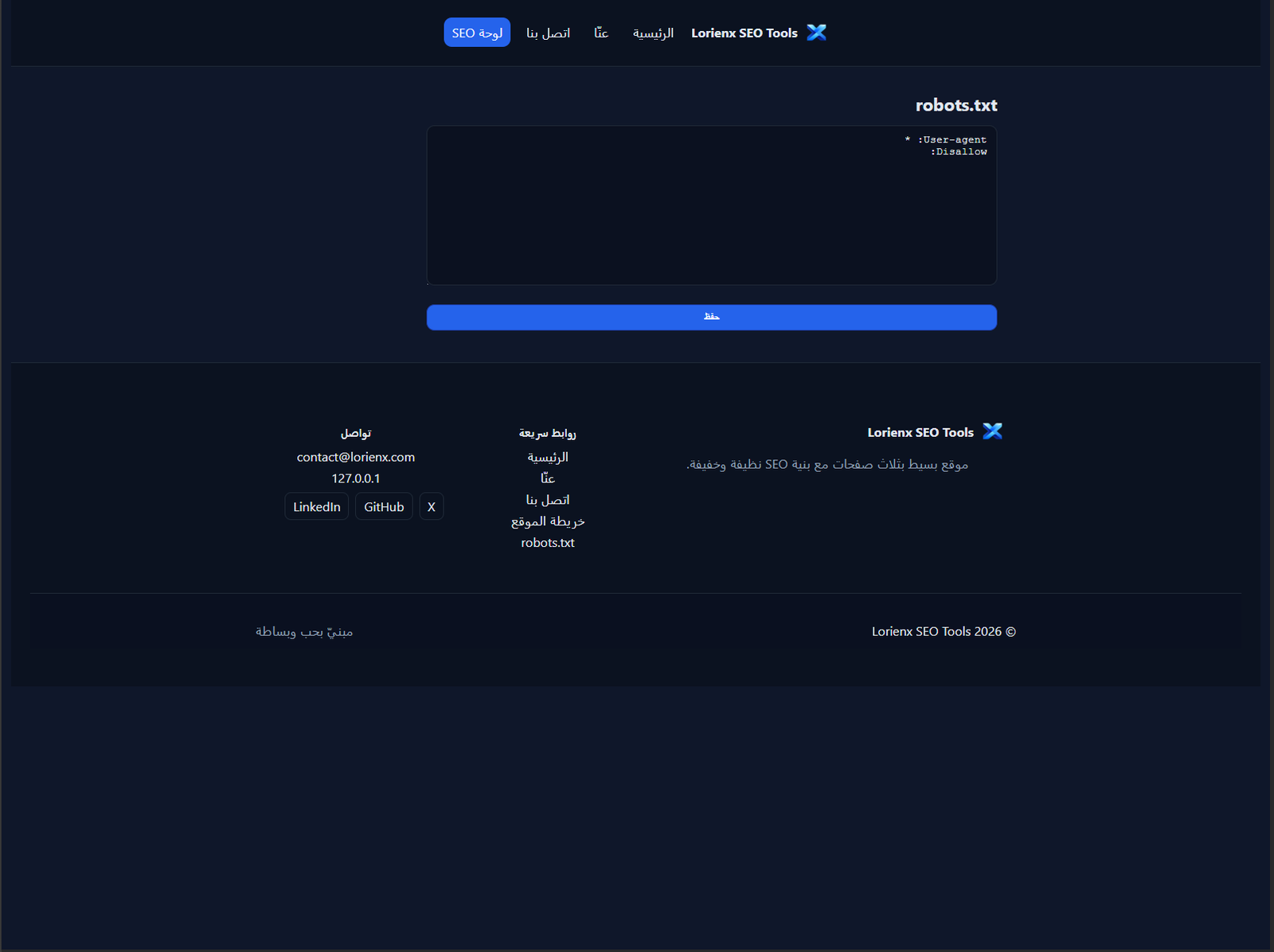Open the عنّا navigation item
The image size is (1274, 952).
click(600, 33)
